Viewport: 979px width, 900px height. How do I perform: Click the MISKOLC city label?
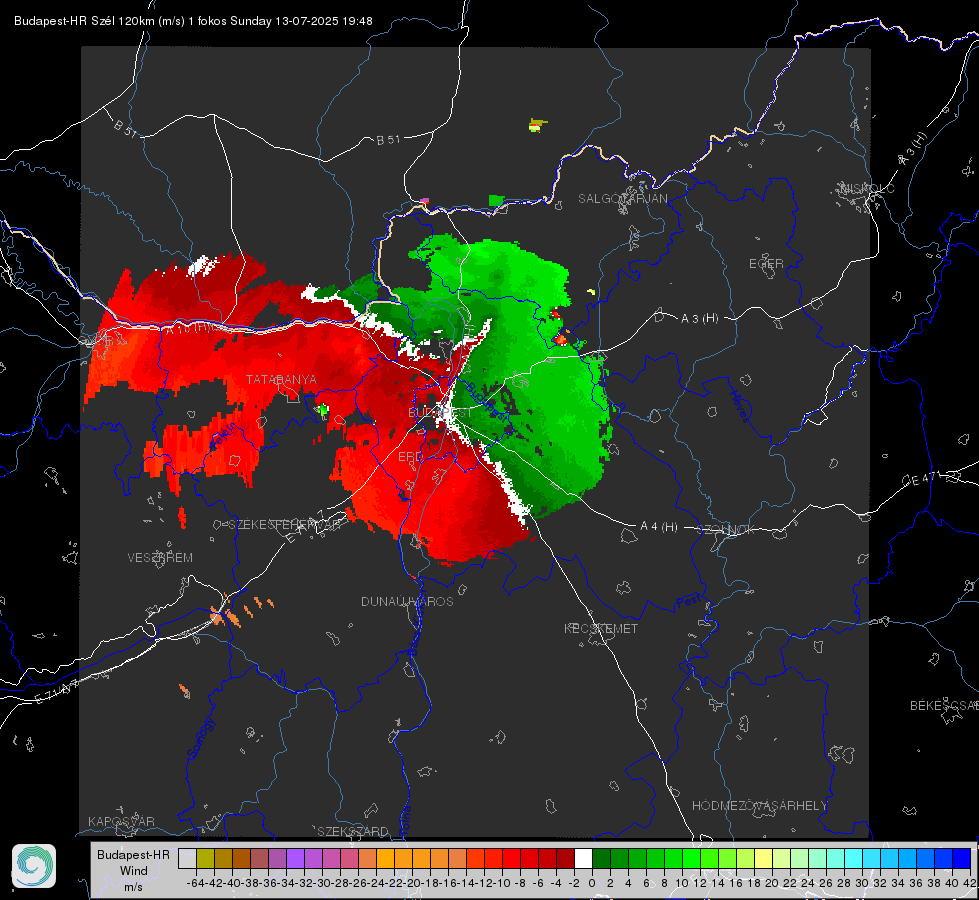coord(867,188)
